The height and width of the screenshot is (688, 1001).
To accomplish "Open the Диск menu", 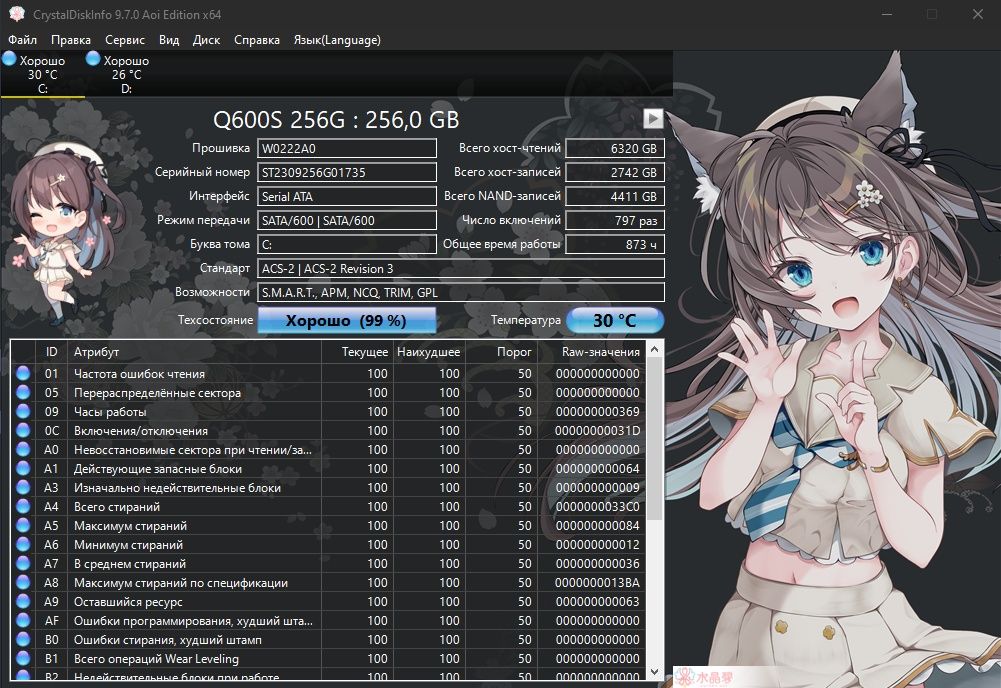I will click(206, 40).
